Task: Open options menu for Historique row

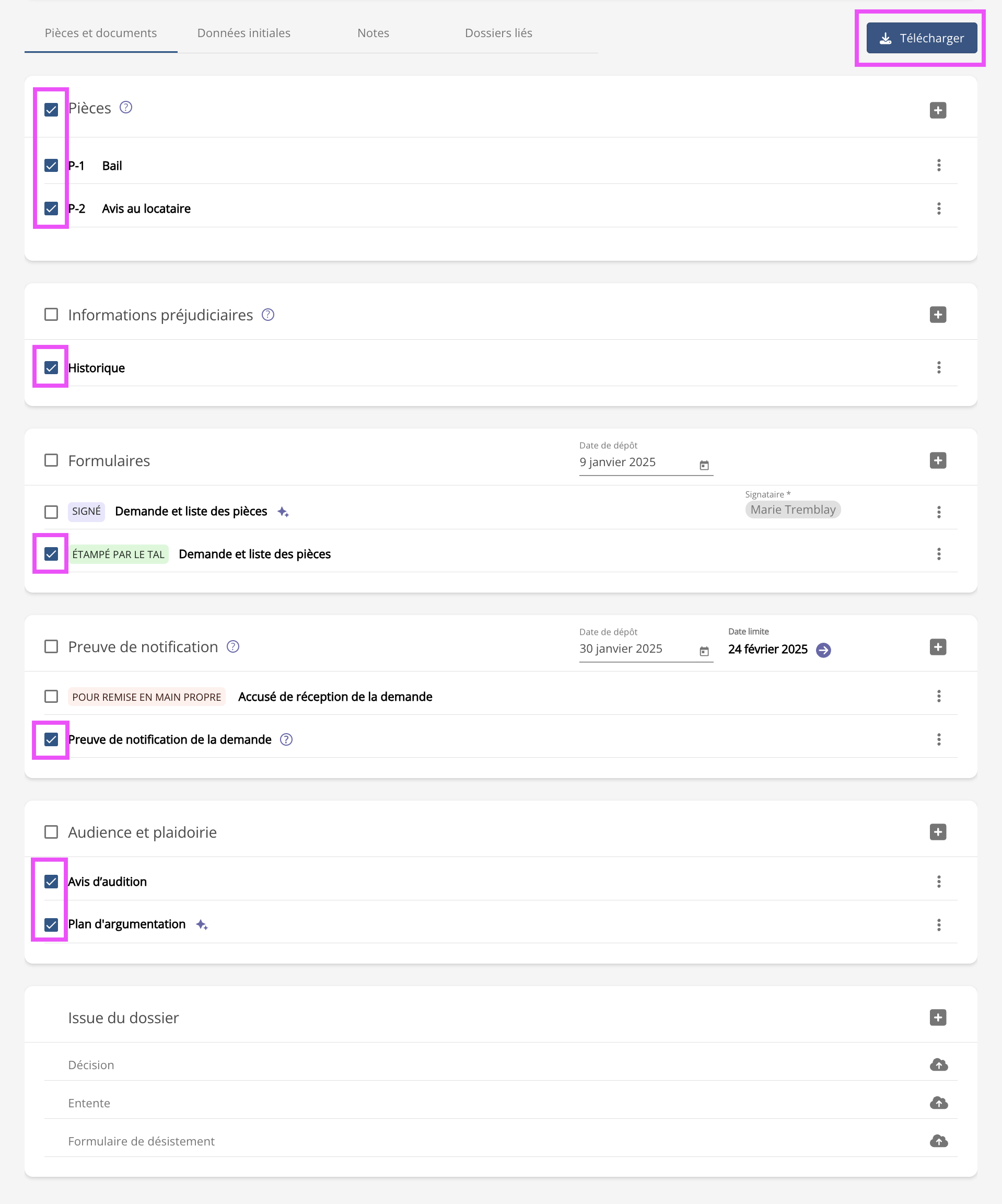Action: point(938,367)
